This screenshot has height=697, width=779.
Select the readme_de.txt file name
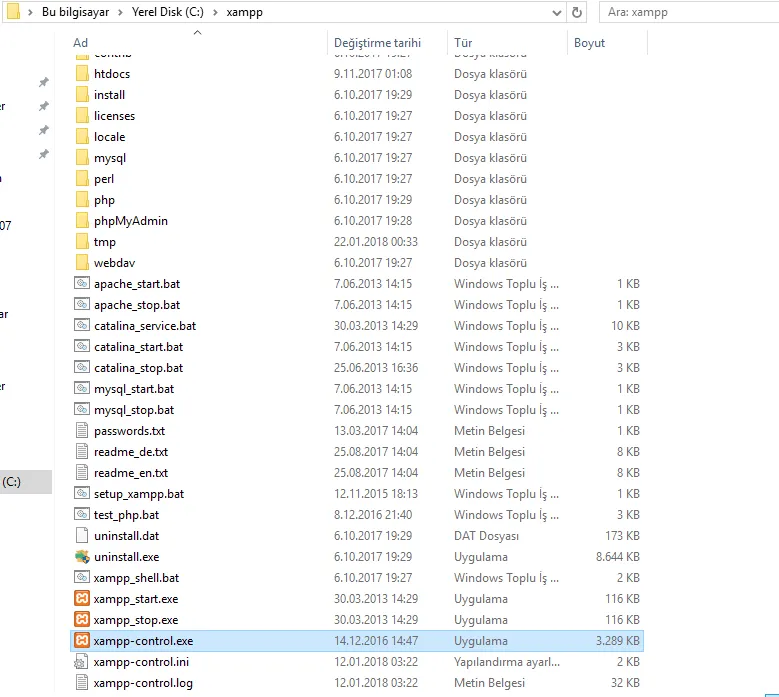[x=131, y=452]
